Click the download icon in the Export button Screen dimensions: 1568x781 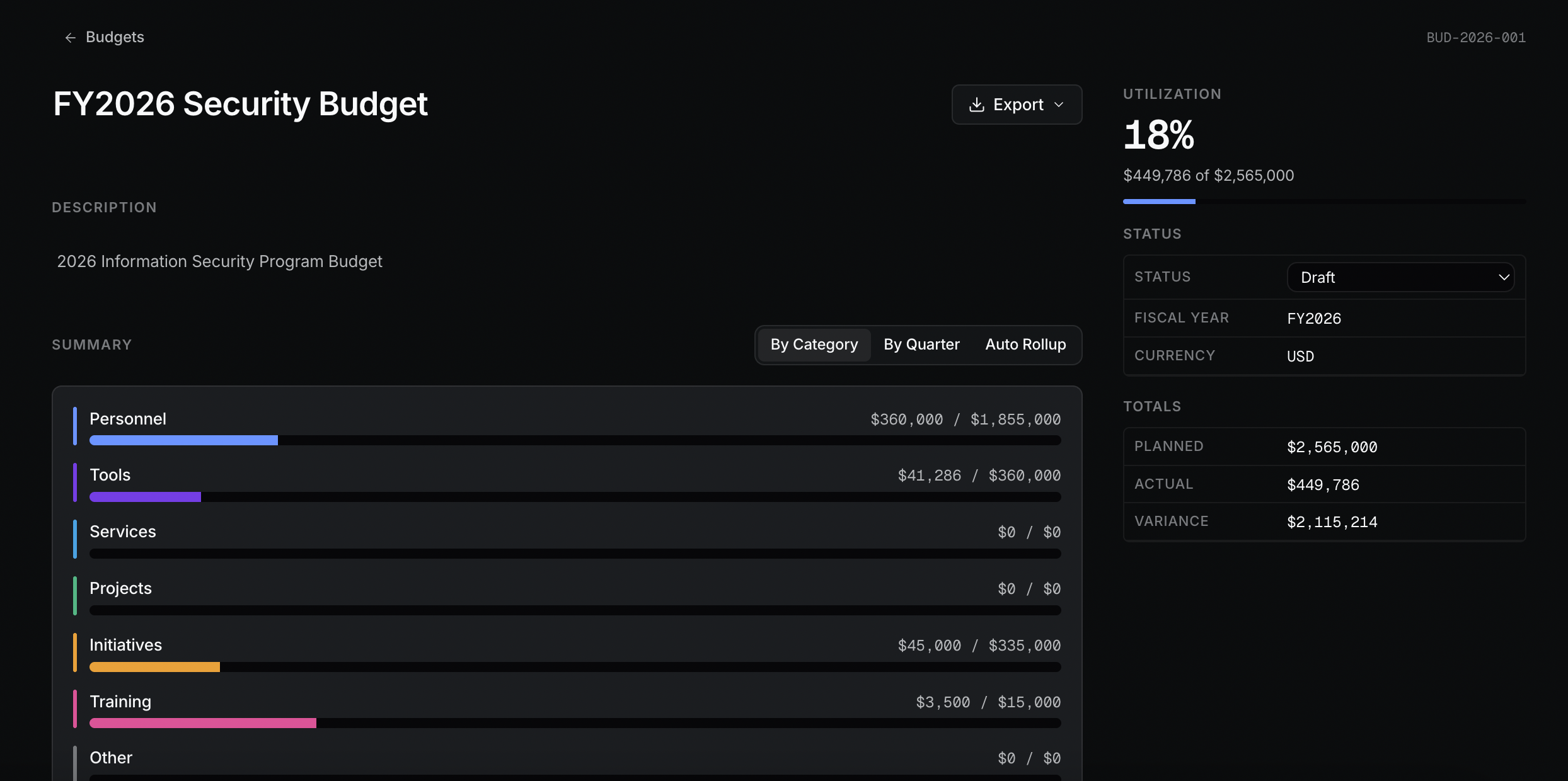[976, 105]
